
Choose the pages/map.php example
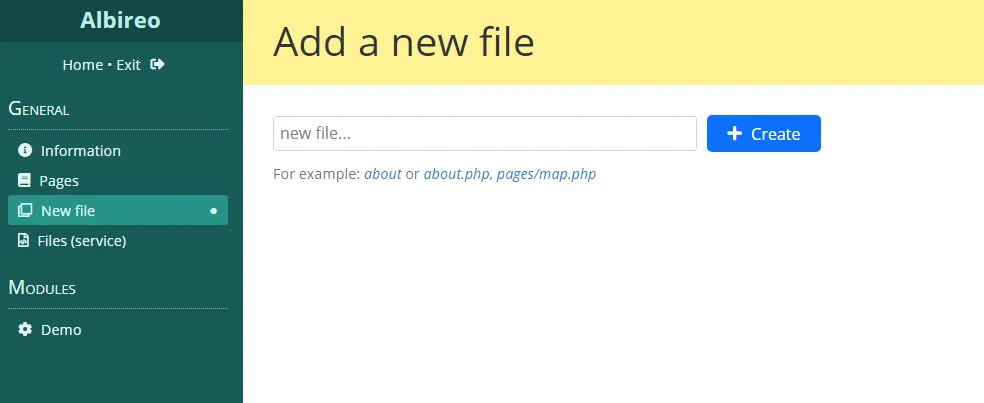(546, 174)
